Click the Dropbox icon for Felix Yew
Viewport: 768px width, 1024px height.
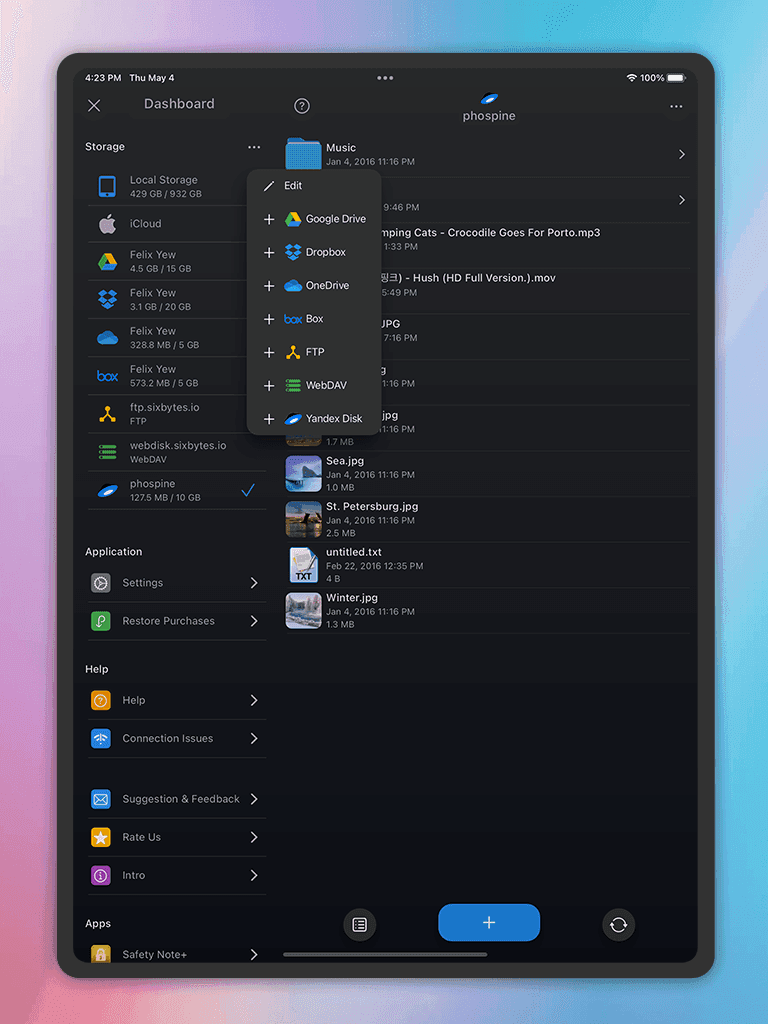[x=107, y=300]
